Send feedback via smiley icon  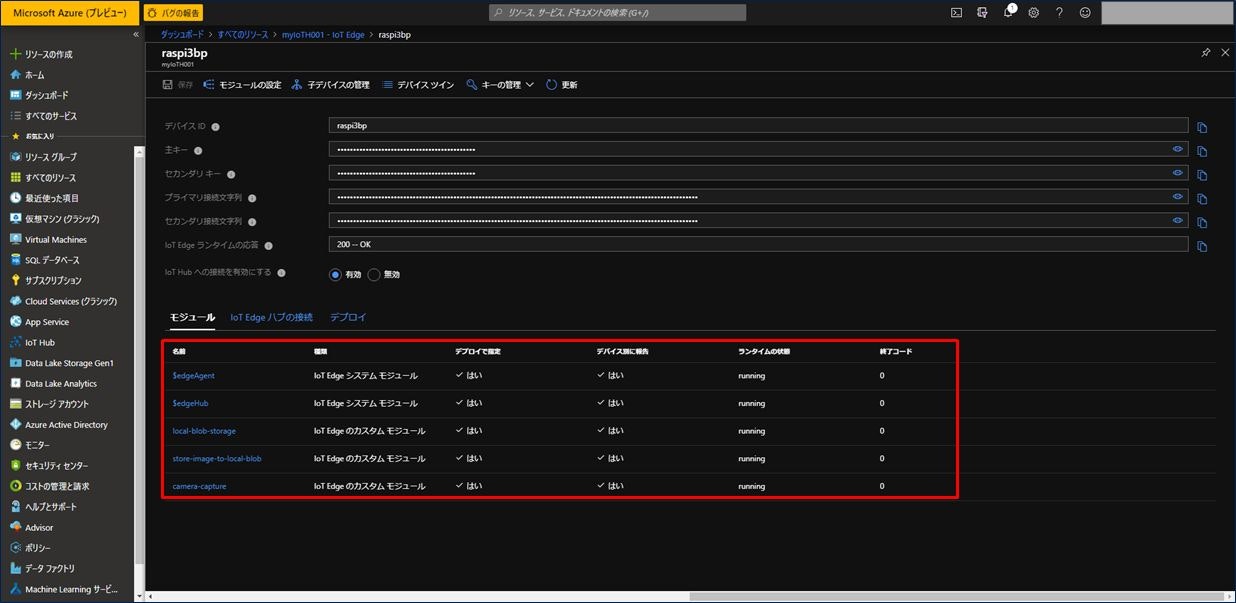pos(1085,12)
